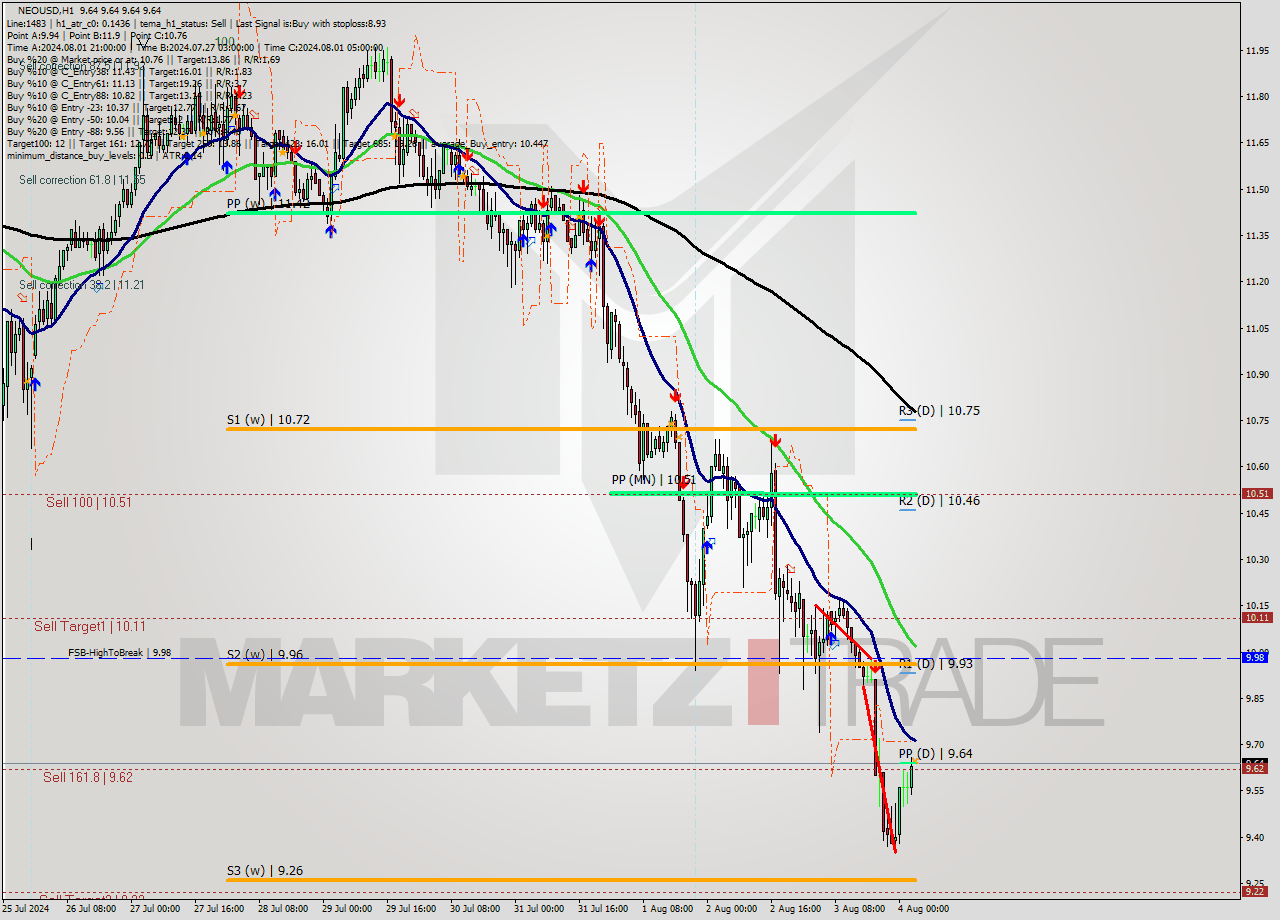The width and height of the screenshot is (1280, 920).
Task: Click the Sell correction 38.2 label
Action: pos(82,285)
